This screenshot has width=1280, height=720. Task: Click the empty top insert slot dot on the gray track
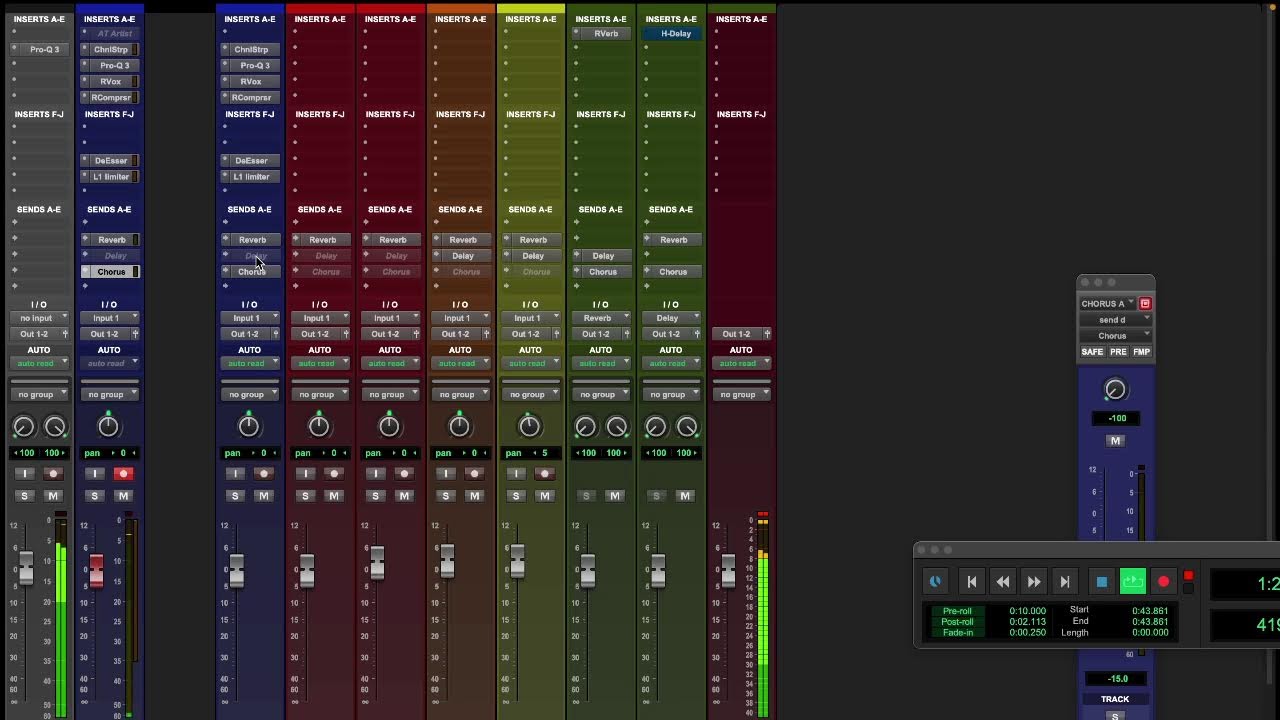[x=14, y=32]
